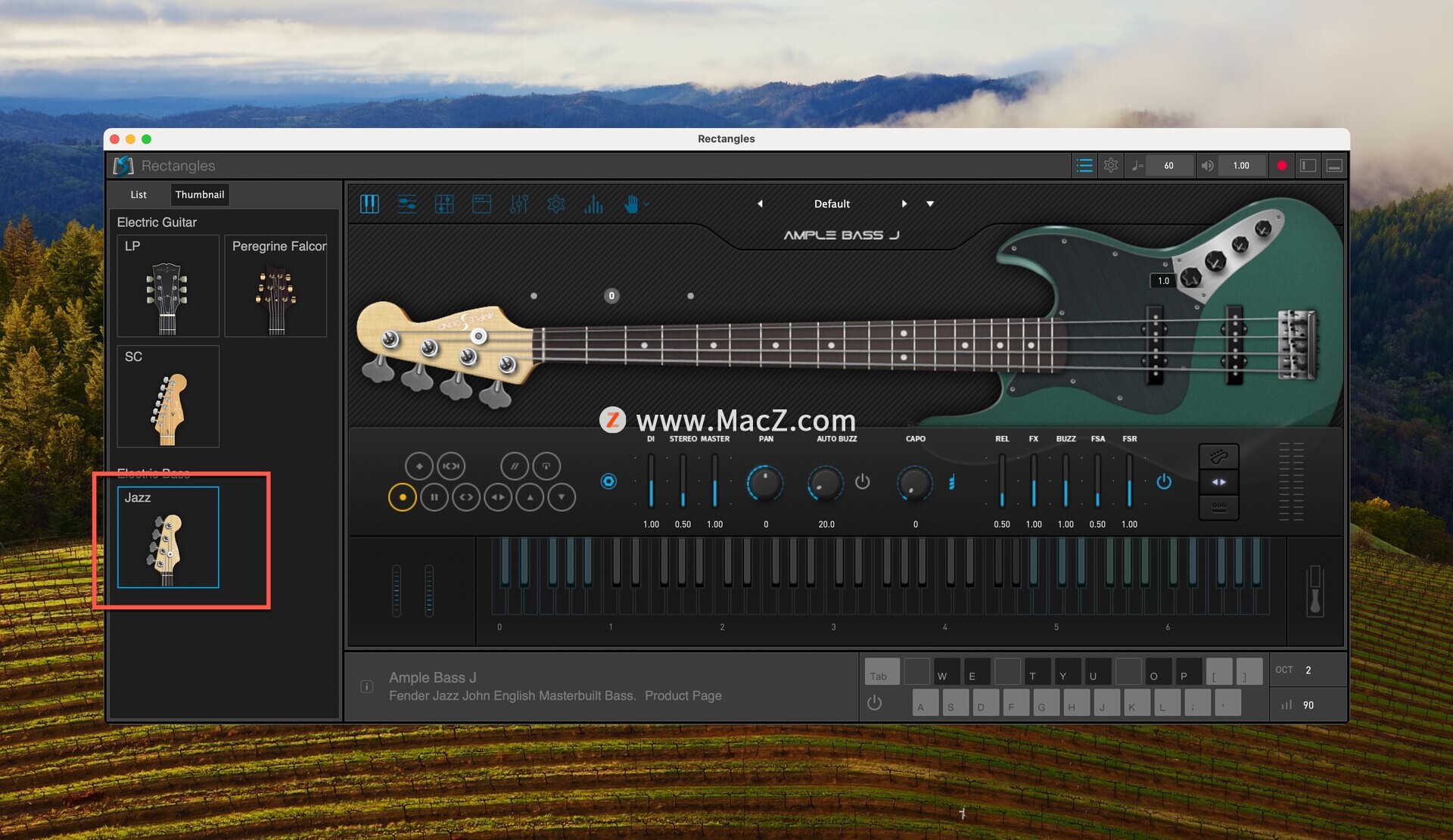The width and height of the screenshot is (1453, 840).
Task: Open the plugin settings gear icon
Action: click(556, 204)
